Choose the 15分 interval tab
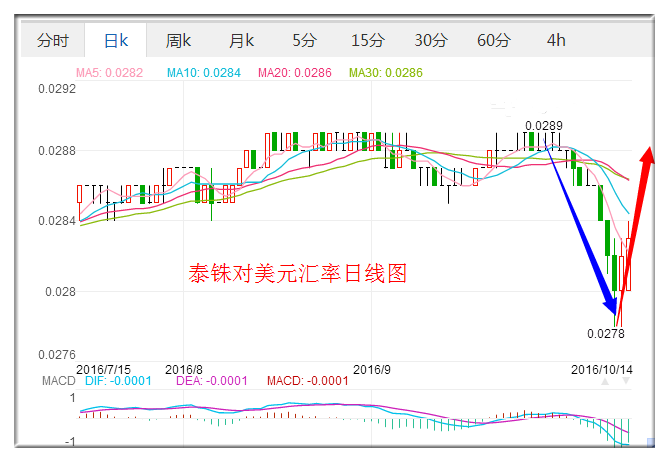The image size is (669, 462). (367, 41)
